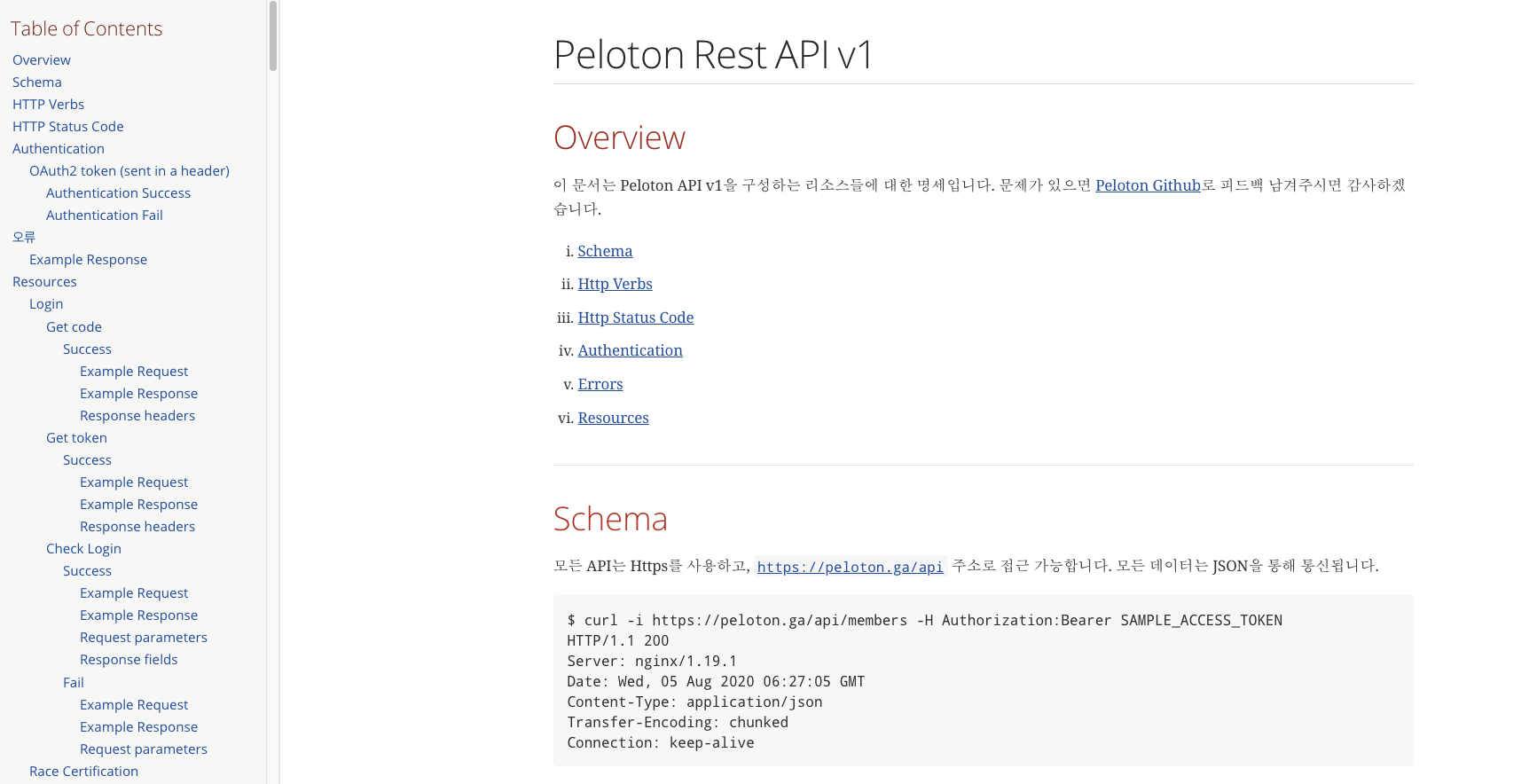Open HTTP Status Code from sidebar

[x=67, y=126]
